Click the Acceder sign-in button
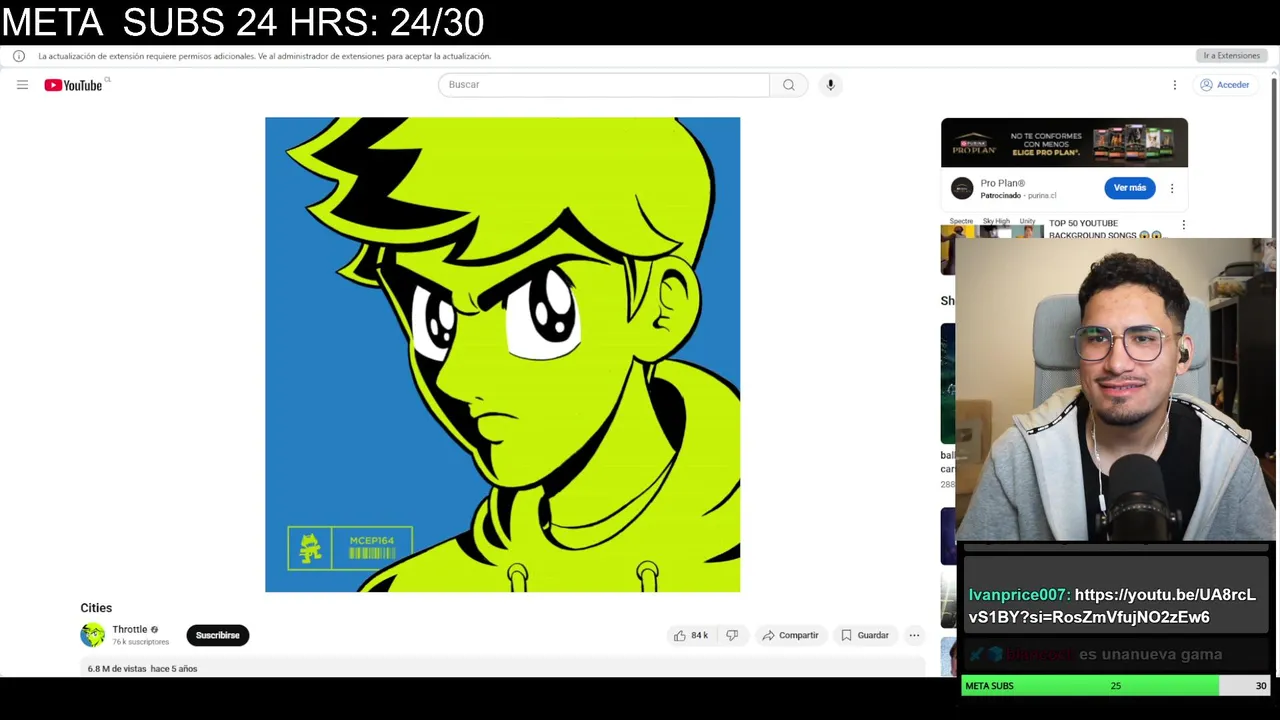This screenshot has height=720, width=1280. coord(1225,85)
